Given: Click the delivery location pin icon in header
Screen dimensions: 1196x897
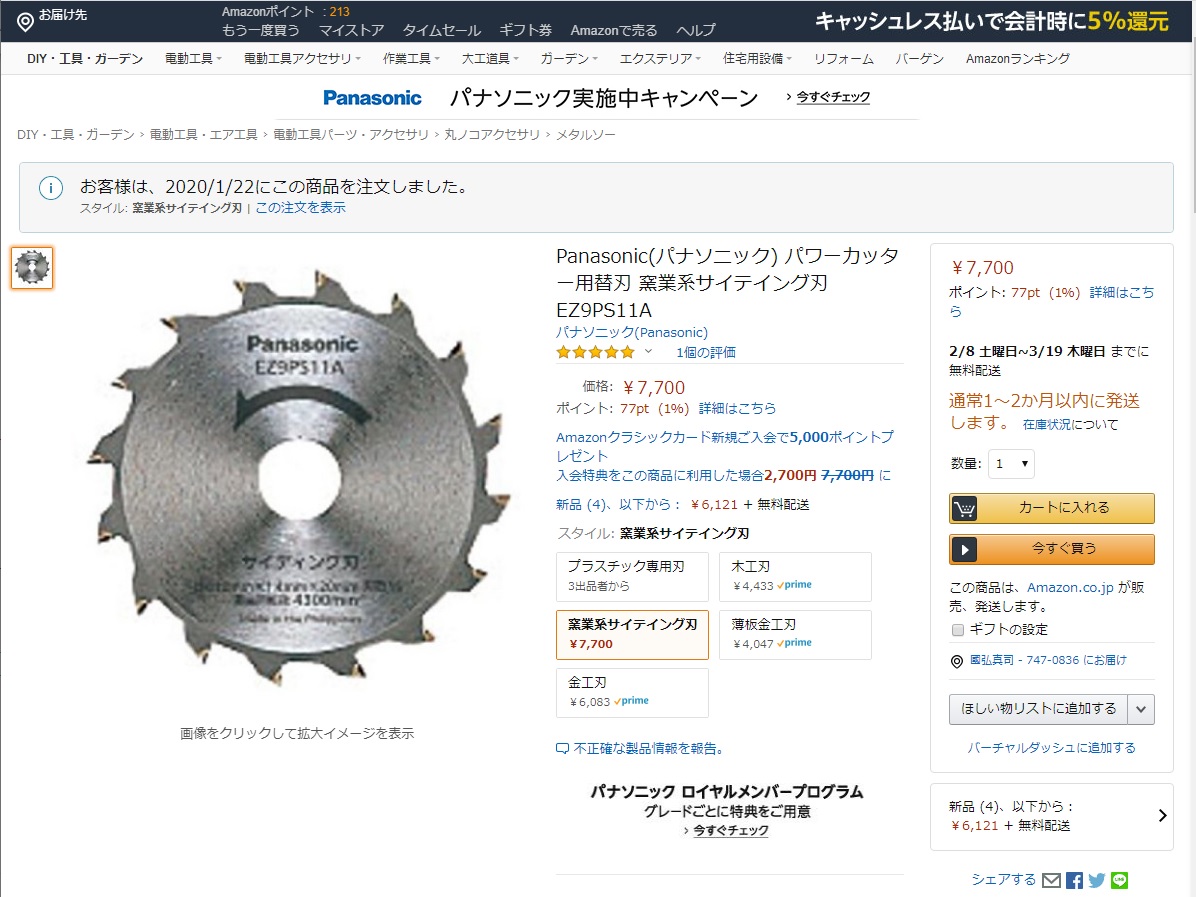Looking at the screenshot, I should coord(25,22).
